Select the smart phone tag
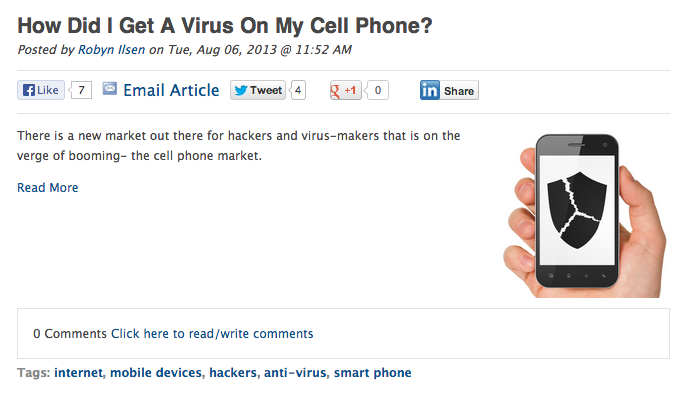This screenshot has width=689, height=394. coord(373,372)
